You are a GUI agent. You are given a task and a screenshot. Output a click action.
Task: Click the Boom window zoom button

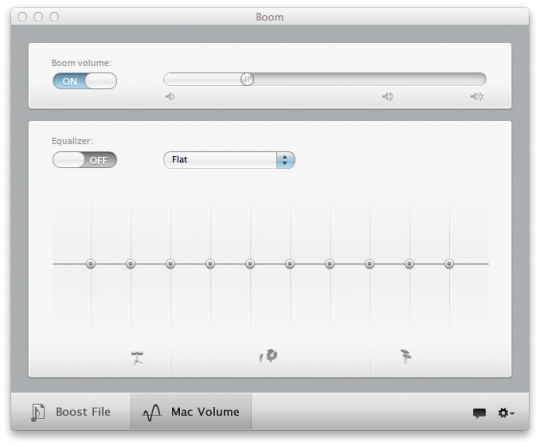[x=54, y=17]
